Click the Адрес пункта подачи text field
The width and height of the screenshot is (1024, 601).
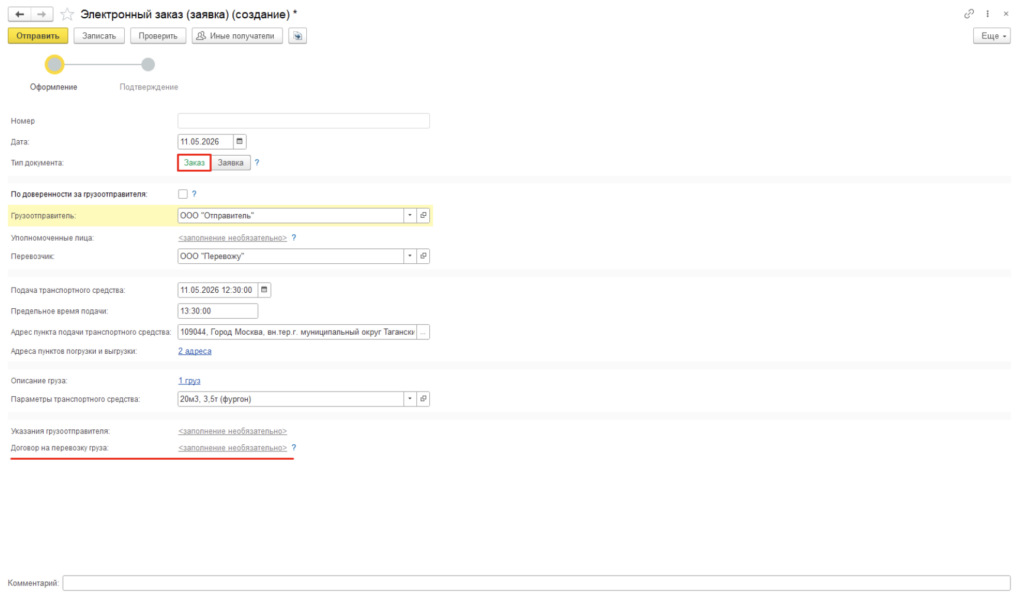click(x=297, y=333)
